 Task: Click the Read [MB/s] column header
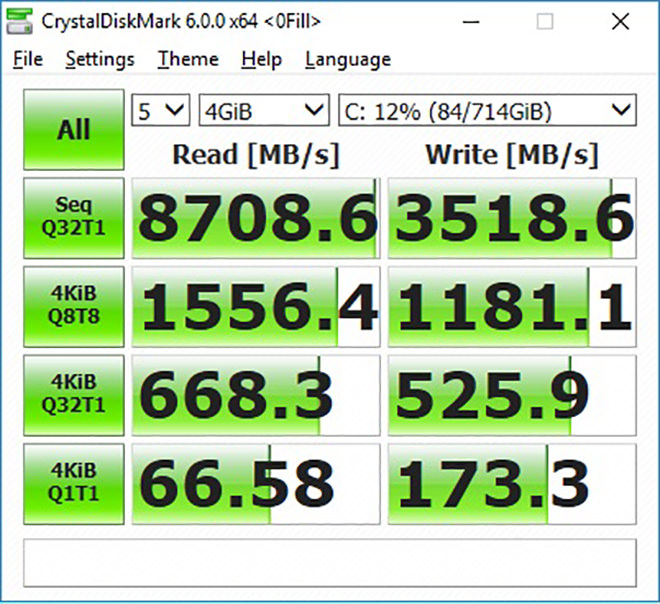click(256, 155)
